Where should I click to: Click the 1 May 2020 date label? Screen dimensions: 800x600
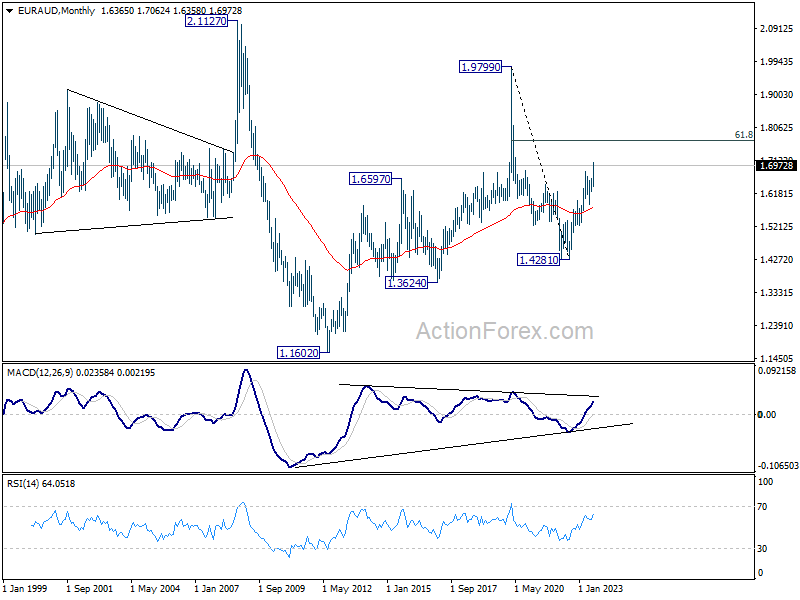coord(539,589)
